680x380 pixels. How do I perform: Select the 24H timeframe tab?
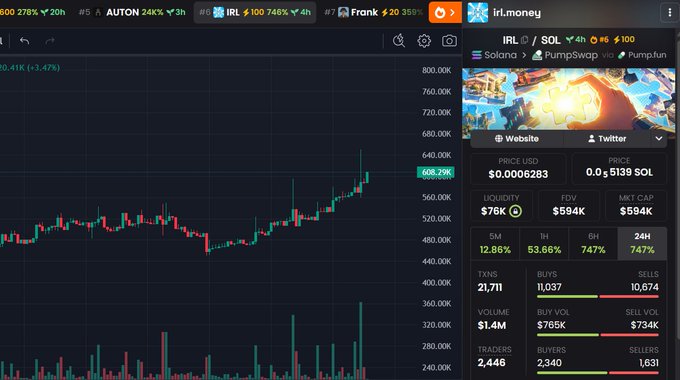(x=642, y=243)
